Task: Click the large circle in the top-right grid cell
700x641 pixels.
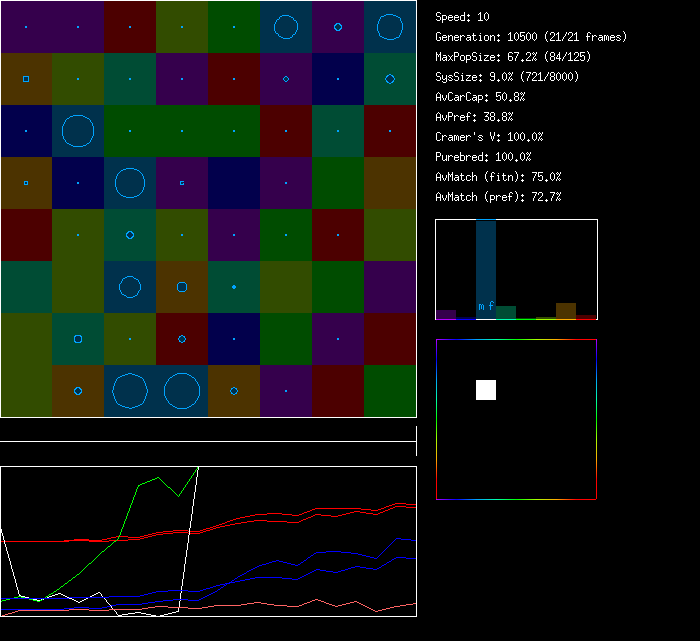Action: (x=390, y=27)
